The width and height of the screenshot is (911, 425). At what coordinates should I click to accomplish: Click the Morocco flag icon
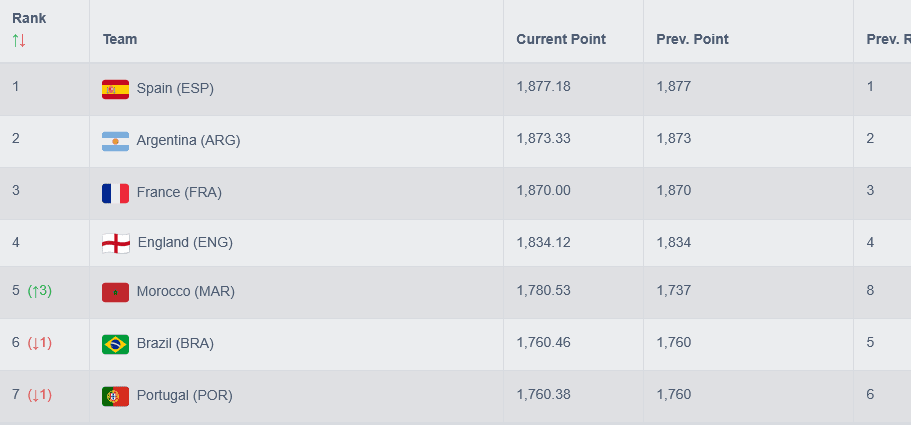coord(115,292)
